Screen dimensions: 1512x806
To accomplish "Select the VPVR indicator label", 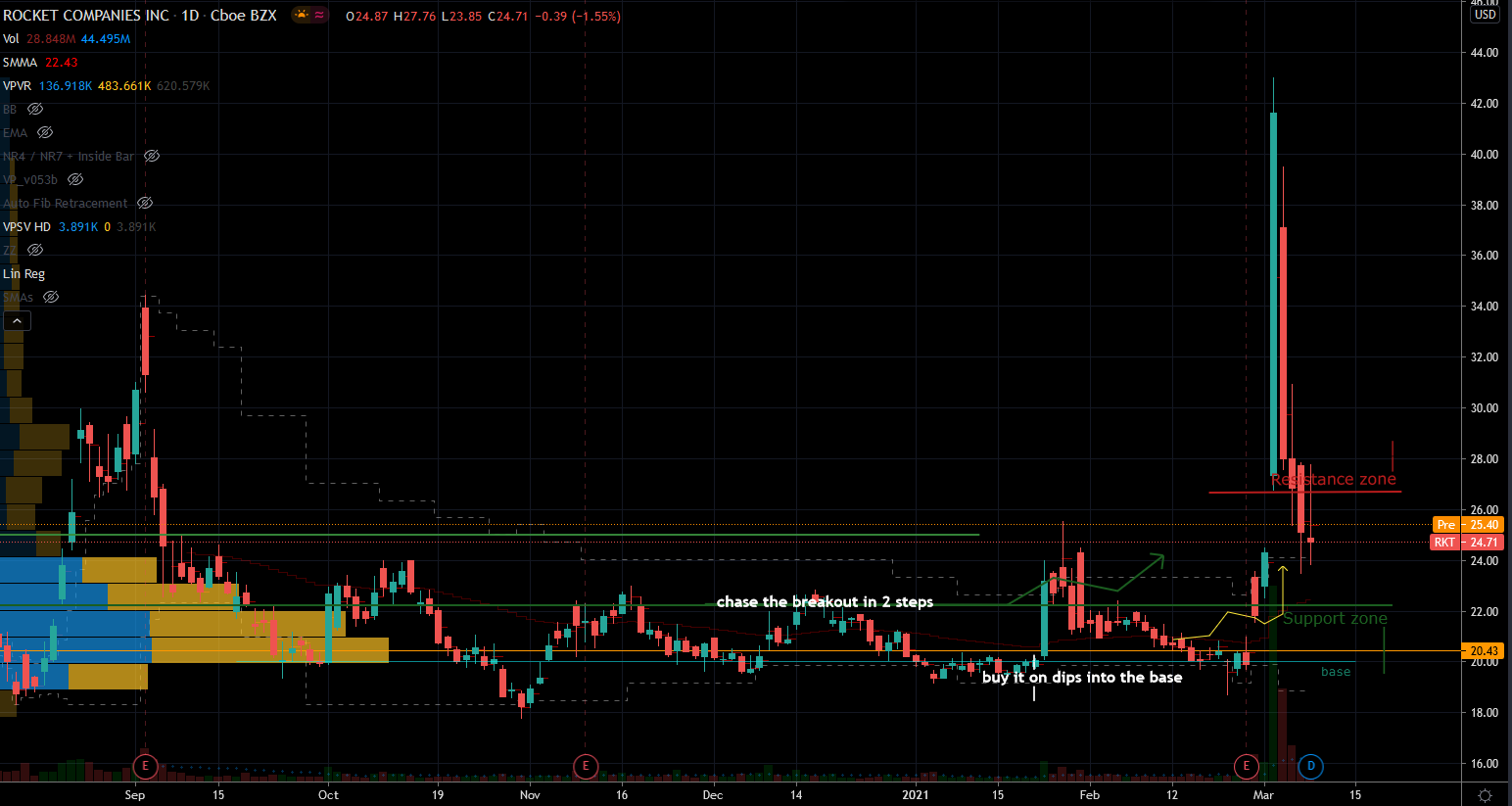I will click(18, 86).
